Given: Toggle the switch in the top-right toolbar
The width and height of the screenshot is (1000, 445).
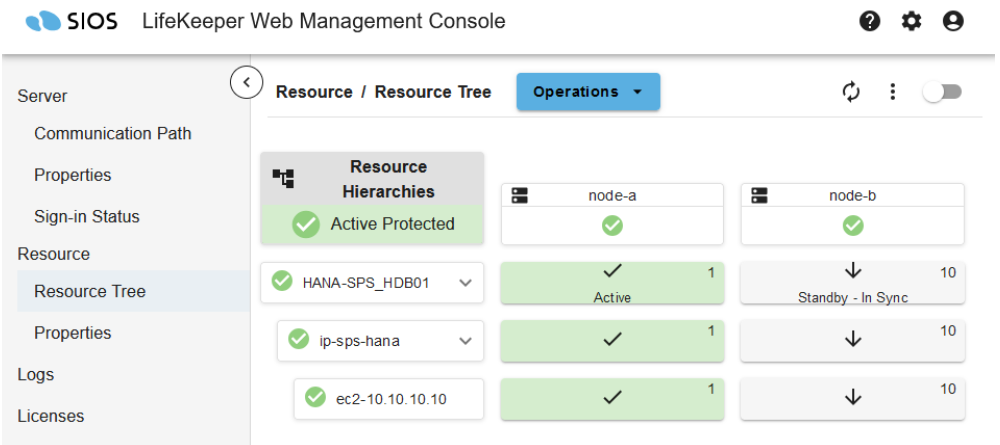Looking at the screenshot, I should click(942, 92).
